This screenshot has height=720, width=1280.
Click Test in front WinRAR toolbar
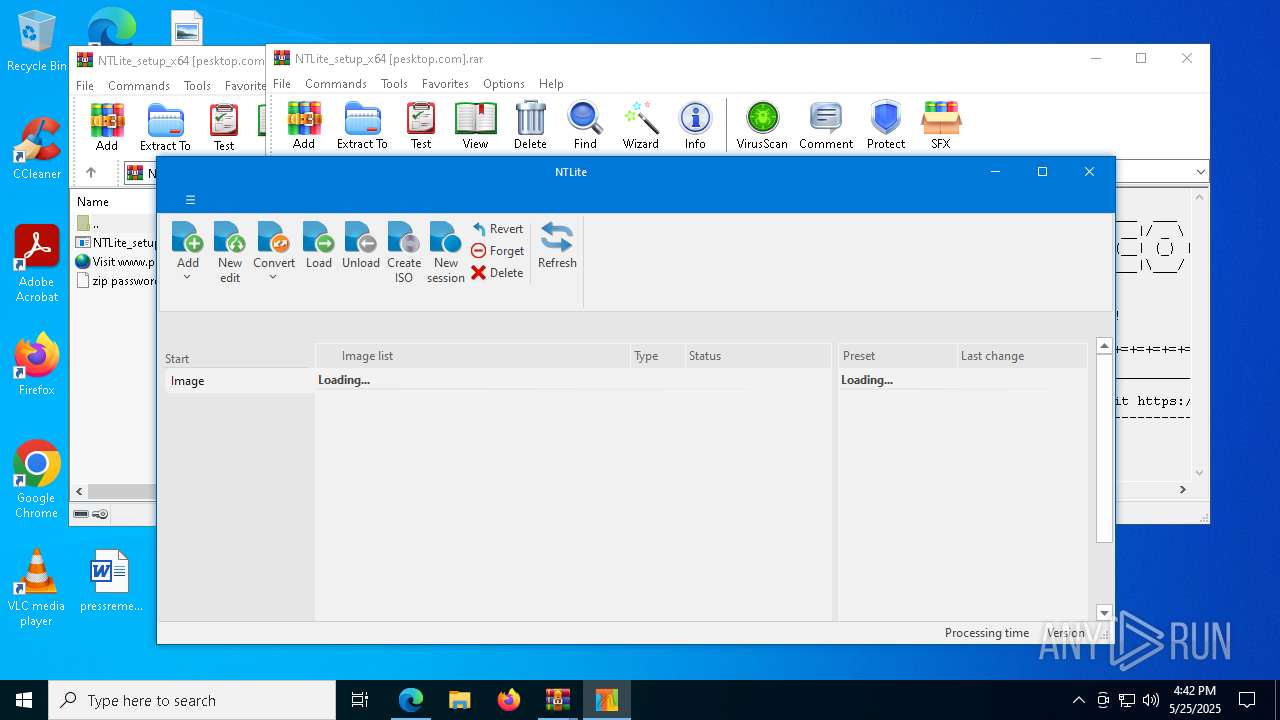(x=421, y=125)
